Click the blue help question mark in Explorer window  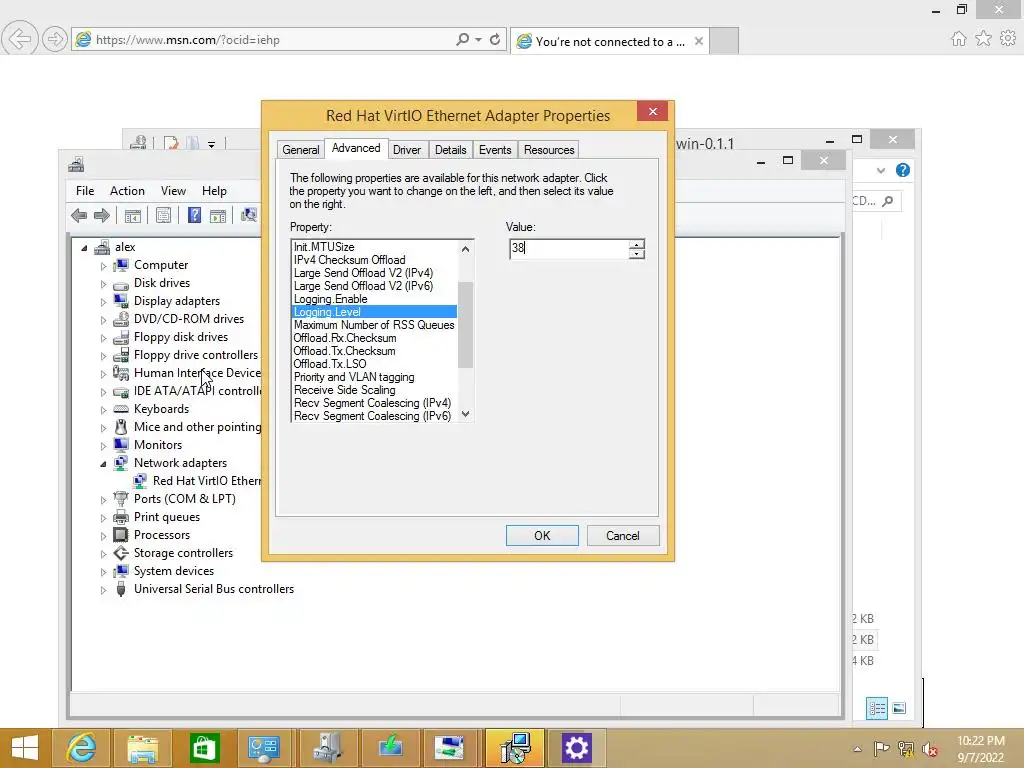tap(903, 170)
